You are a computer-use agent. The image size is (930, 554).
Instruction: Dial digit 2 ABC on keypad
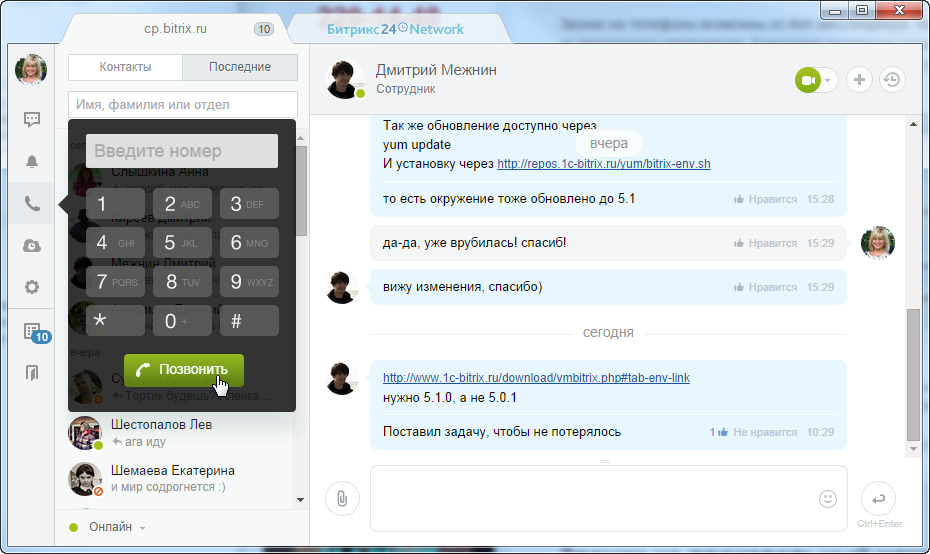click(182, 203)
